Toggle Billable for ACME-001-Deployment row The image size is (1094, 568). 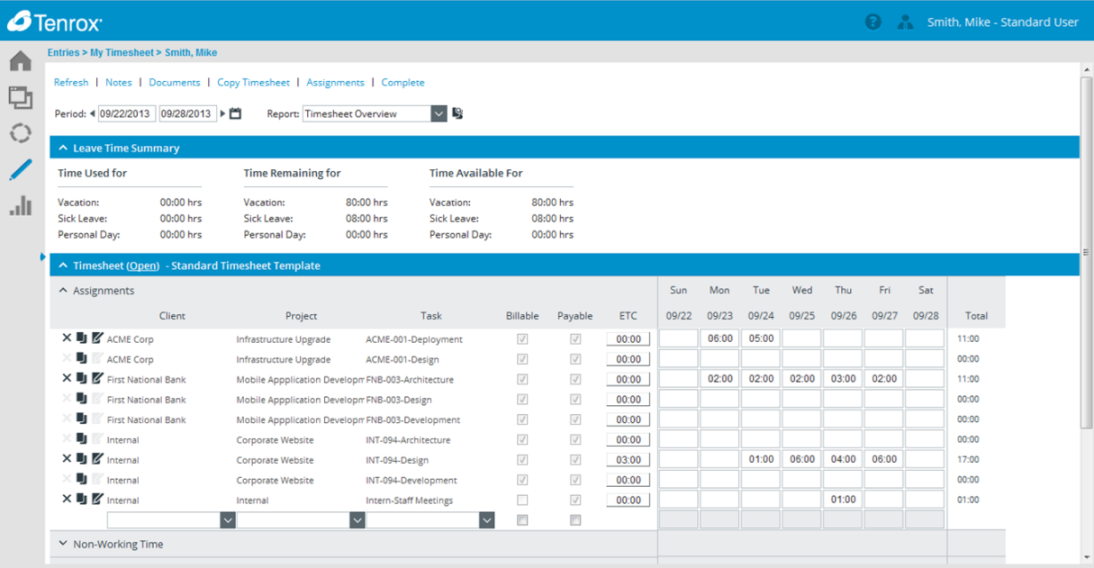[523, 339]
